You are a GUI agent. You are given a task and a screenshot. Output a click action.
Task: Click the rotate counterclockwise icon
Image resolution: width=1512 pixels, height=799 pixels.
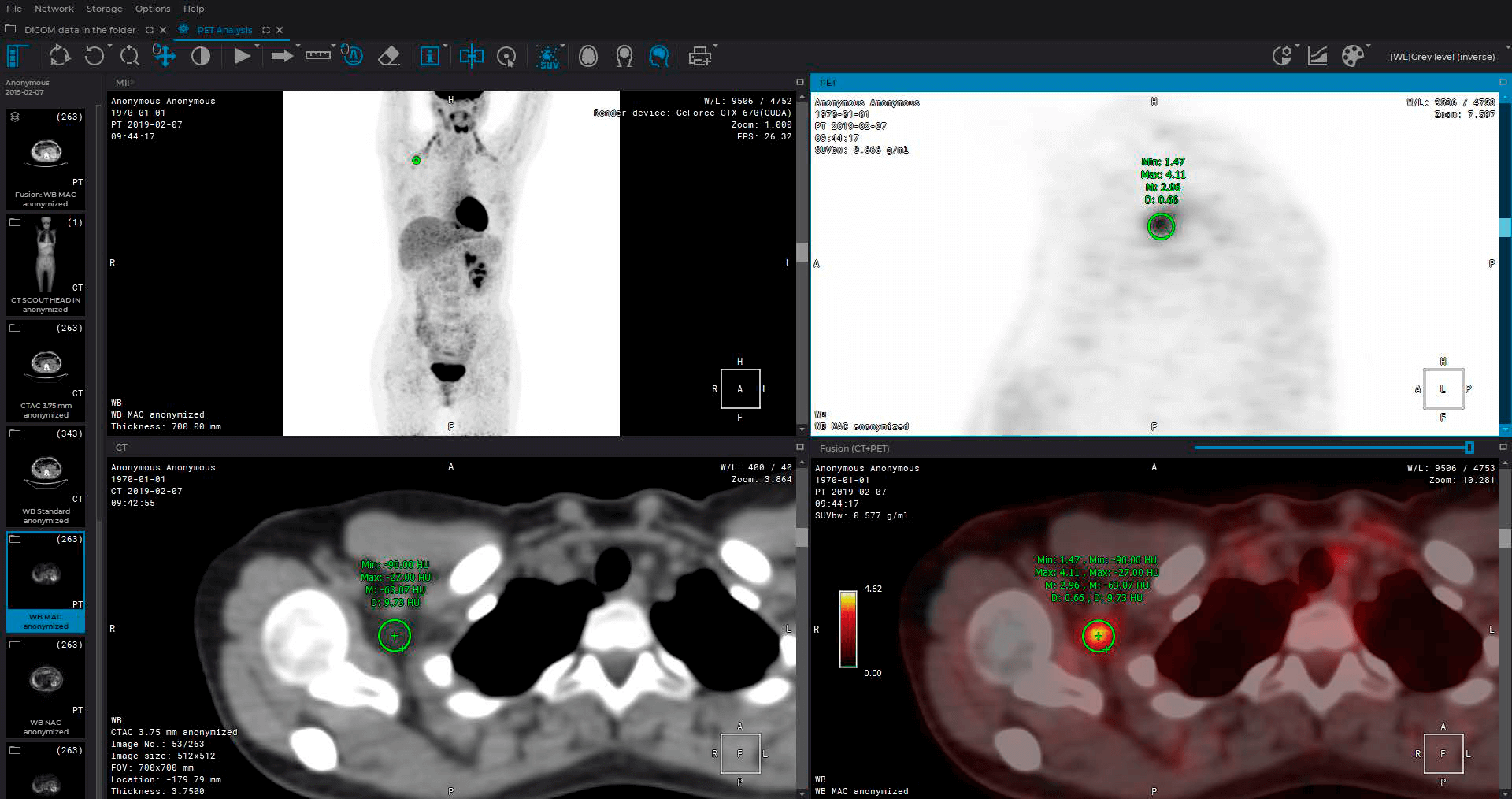coord(94,56)
